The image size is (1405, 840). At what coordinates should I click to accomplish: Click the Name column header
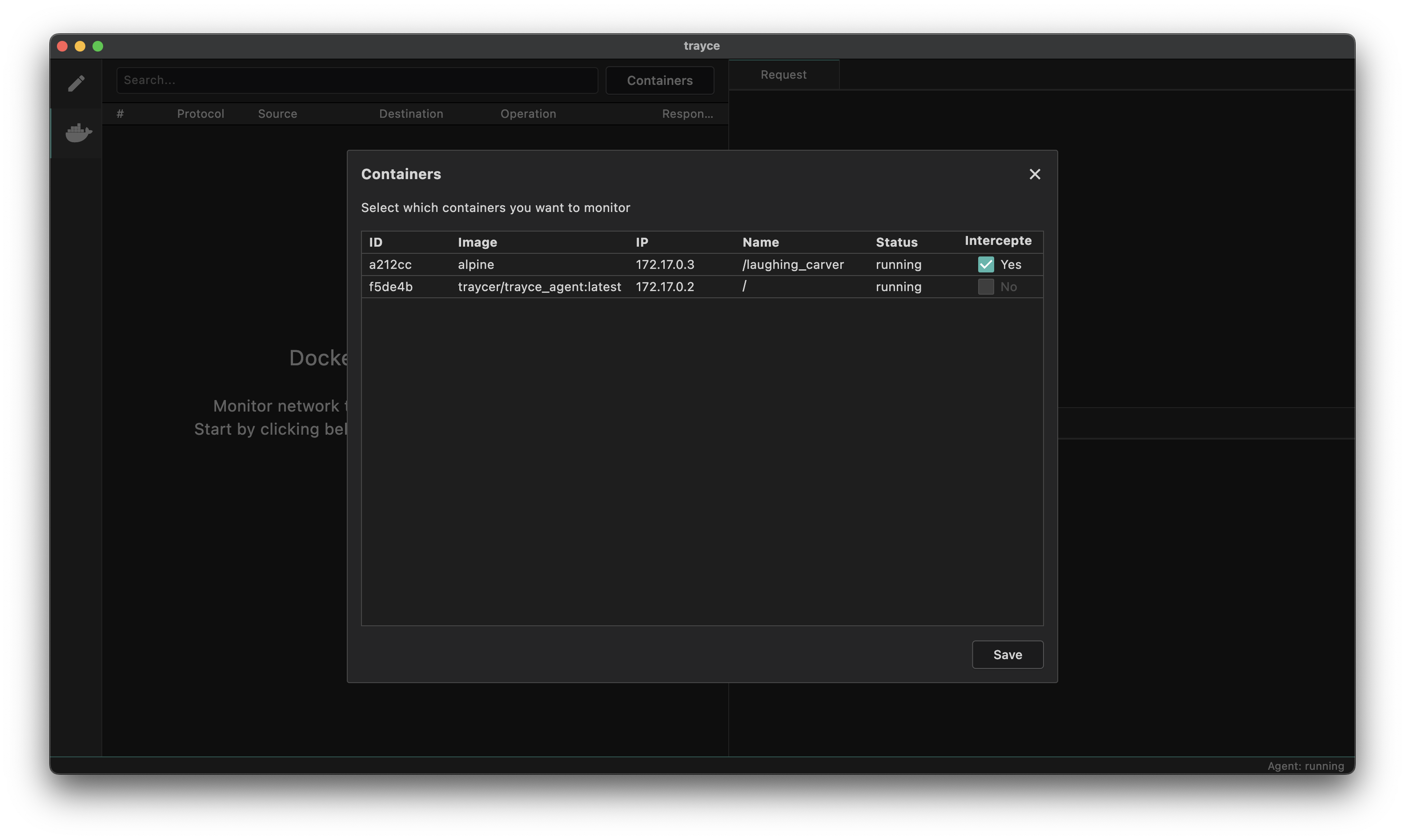pyautogui.click(x=760, y=242)
